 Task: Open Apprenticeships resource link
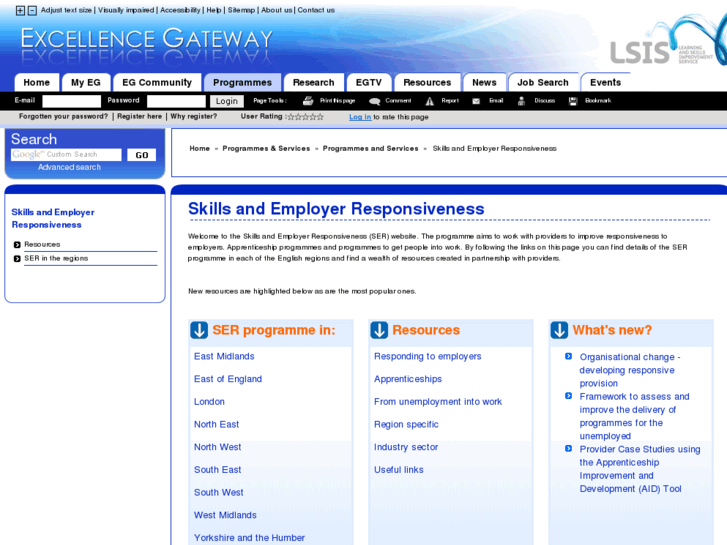click(x=408, y=379)
